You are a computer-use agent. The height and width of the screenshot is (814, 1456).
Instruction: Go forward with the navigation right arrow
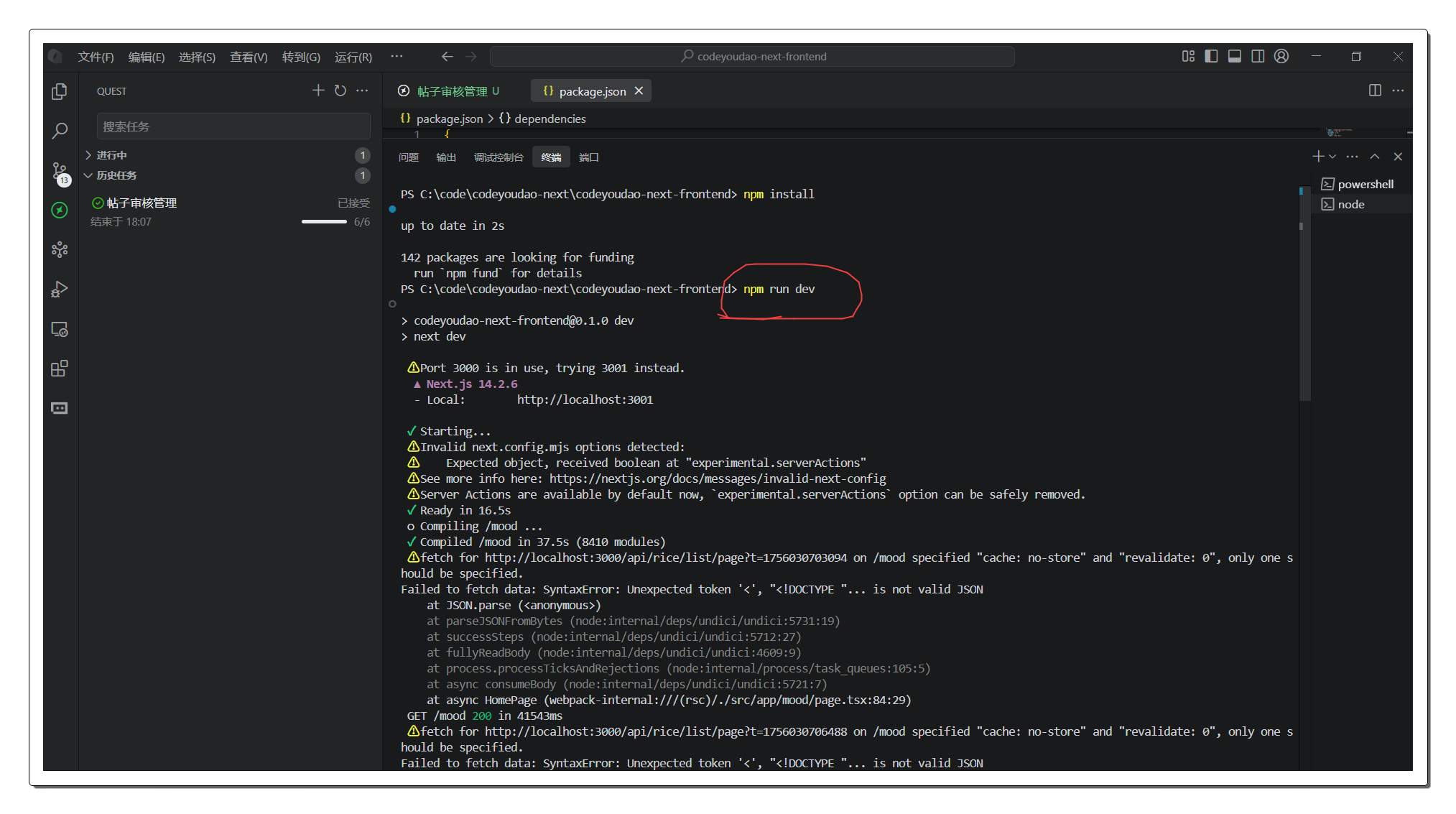[471, 56]
